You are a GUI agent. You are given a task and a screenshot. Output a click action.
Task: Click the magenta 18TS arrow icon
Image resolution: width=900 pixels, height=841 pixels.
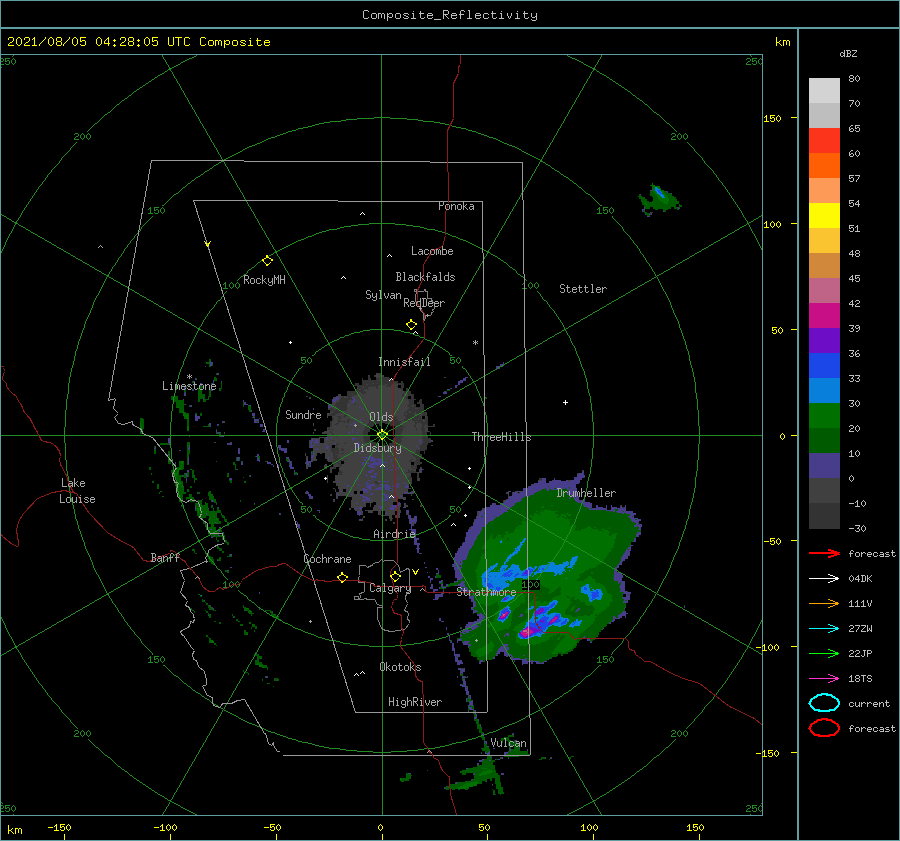pyautogui.click(x=824, y=679)
